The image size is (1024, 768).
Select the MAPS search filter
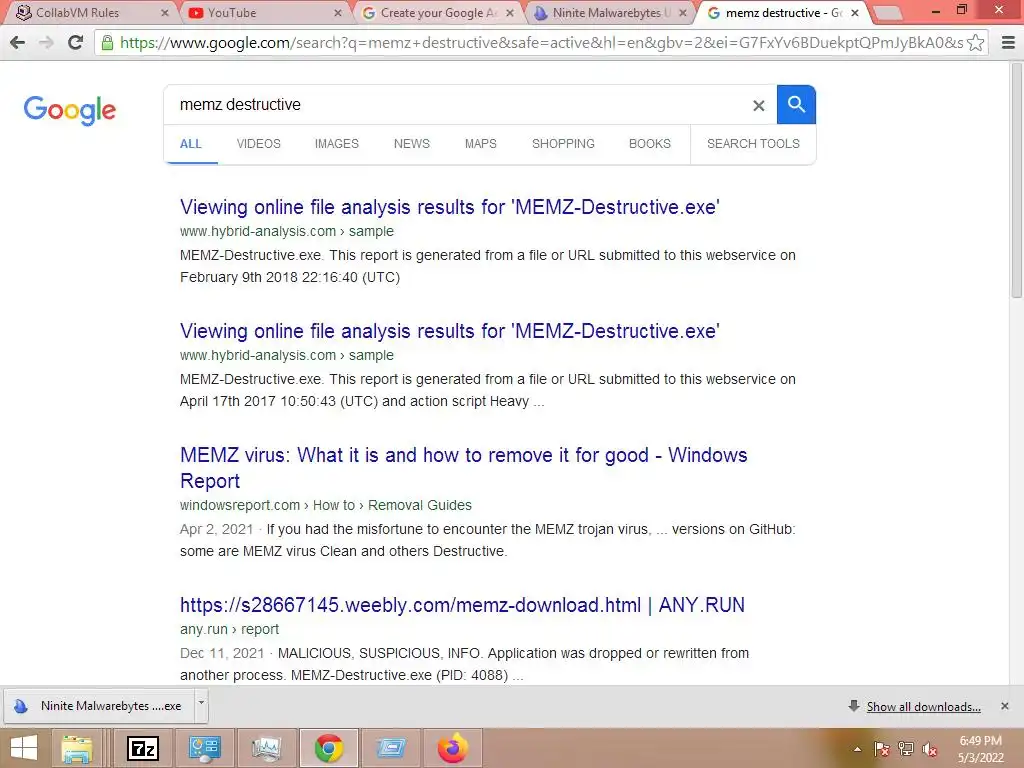tap(481, 144)
